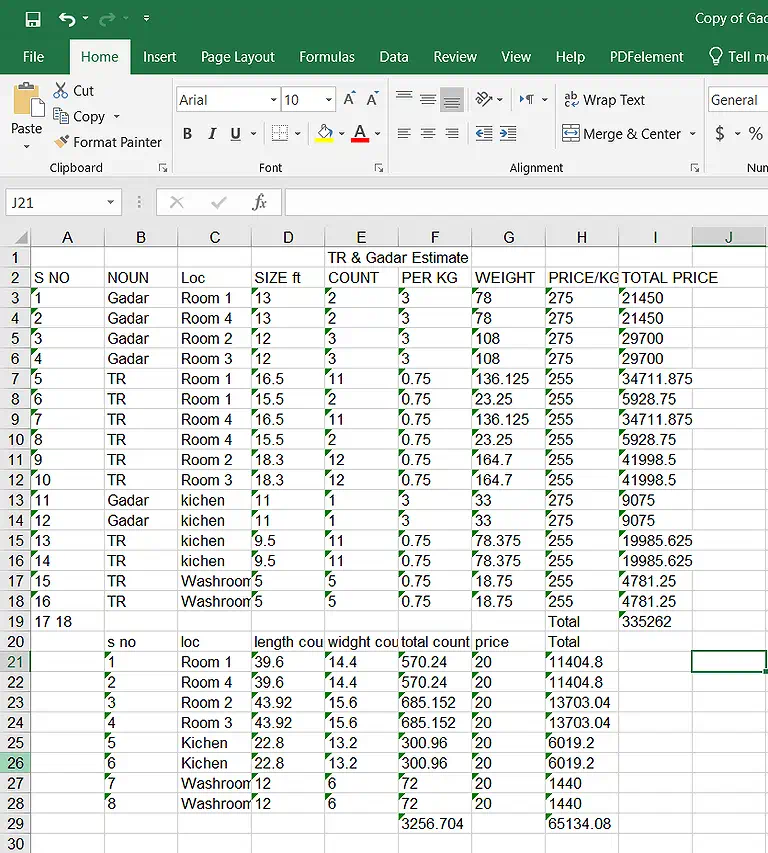Open the Arial font name dropdown
The height and width of the screenshot is (853, 768).
(x=274, y=100)
